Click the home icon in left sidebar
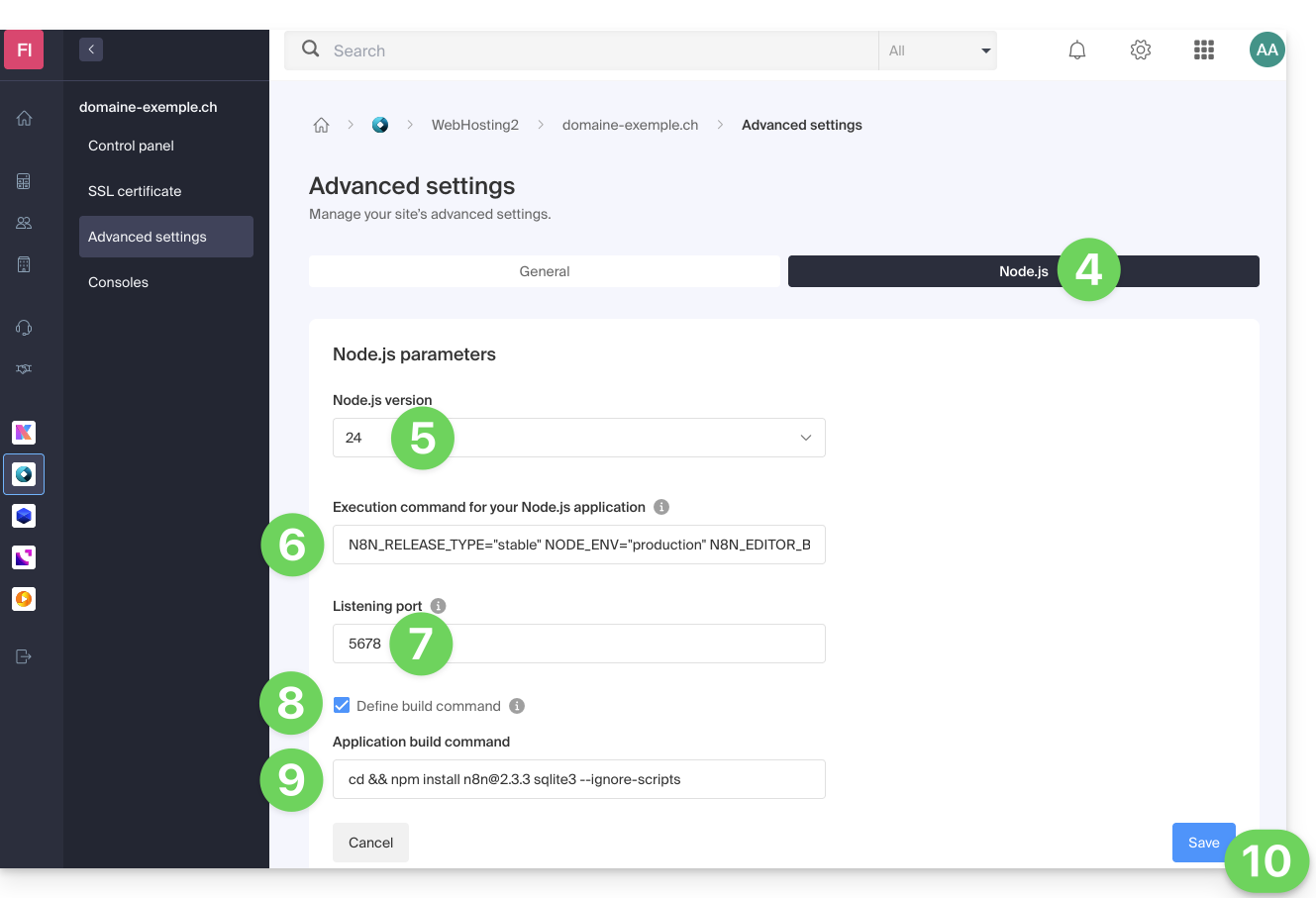 [x=24, y=119]
